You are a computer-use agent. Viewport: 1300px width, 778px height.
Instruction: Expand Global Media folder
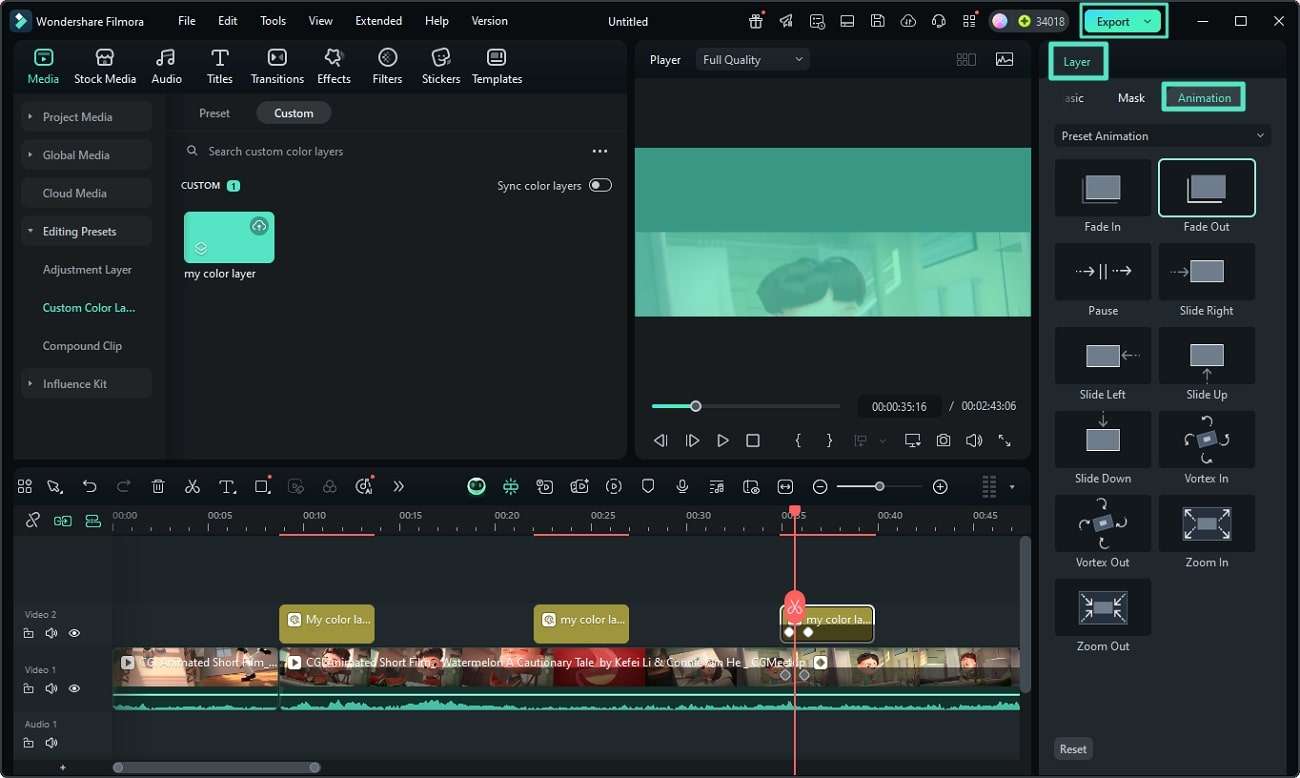tap(30, 155)
